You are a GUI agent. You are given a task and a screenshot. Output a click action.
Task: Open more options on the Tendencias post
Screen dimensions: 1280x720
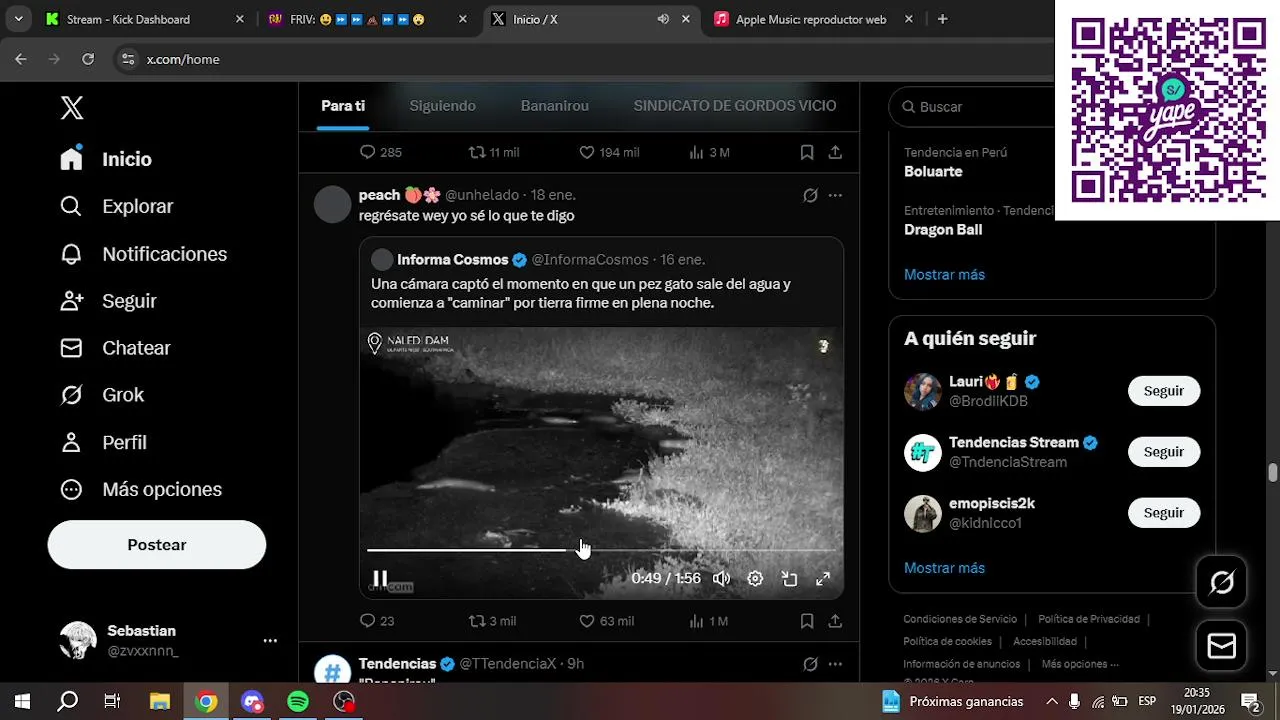835,664
